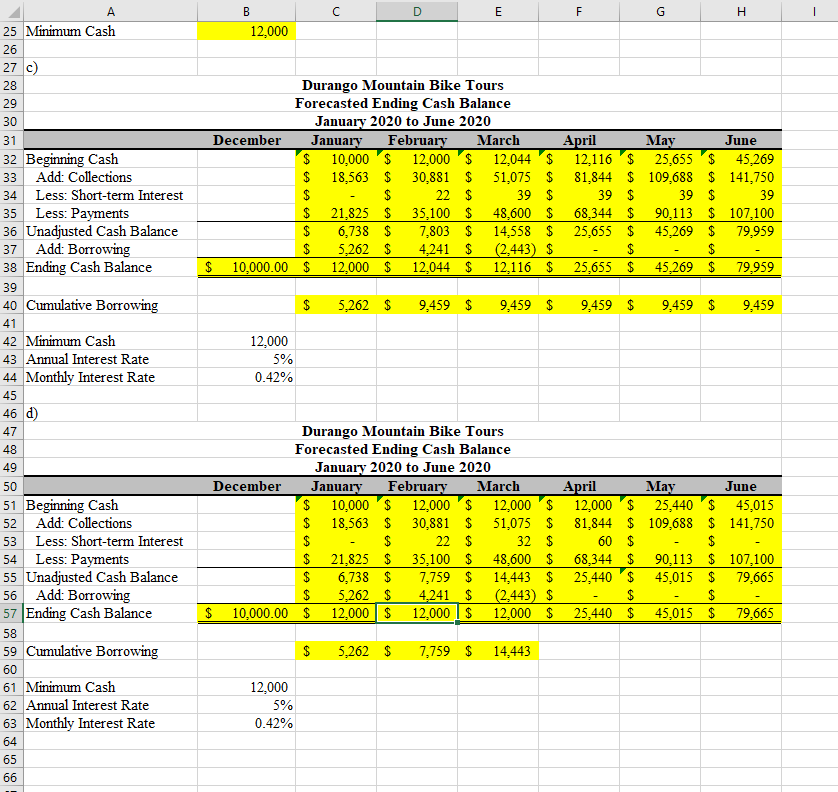Click Monthly Interest Rate 0.42% in row 44
Screen dimensions: 838x792
pos(246,377)
